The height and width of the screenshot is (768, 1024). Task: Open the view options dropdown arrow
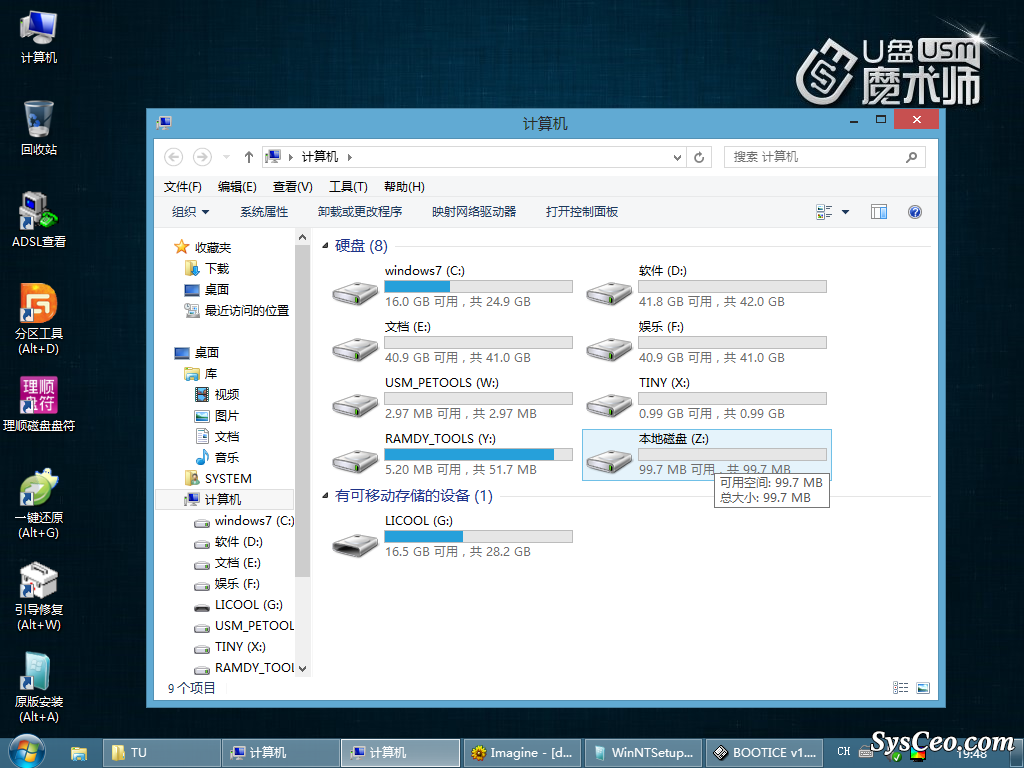point(845,212)
